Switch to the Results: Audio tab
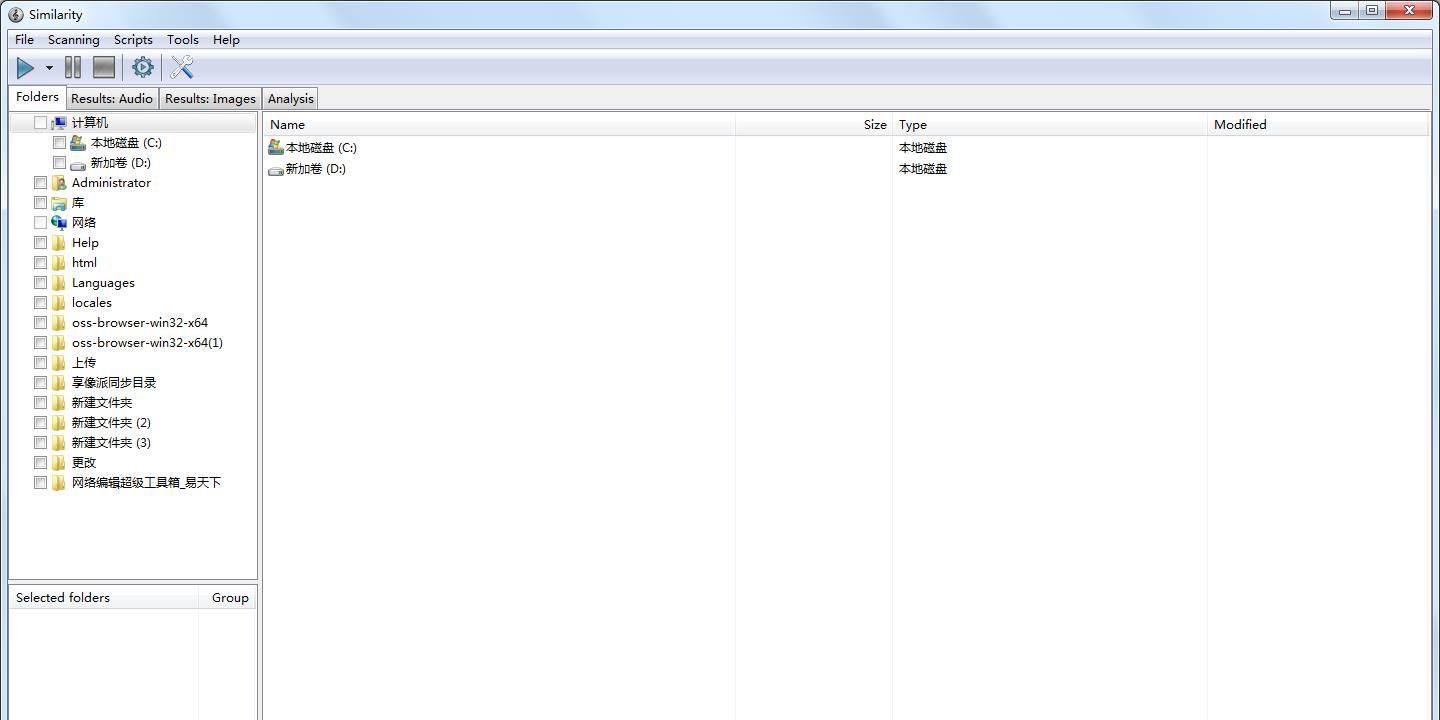1440x720 pixels. 112,99
